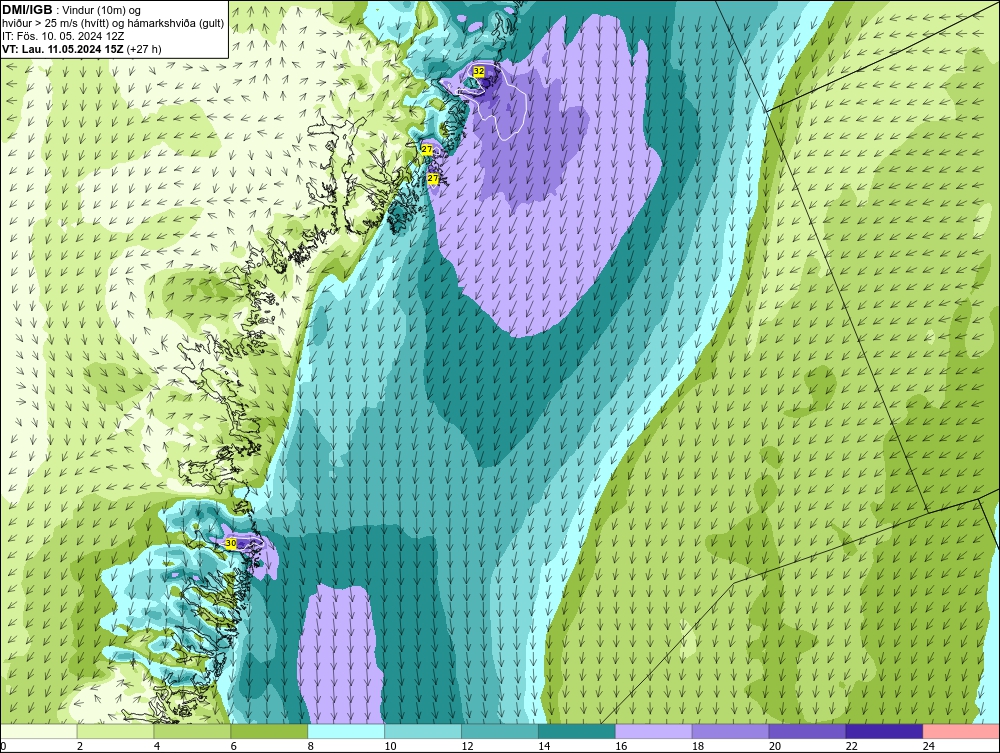Viewport: 1000px width, 753px height.
Task: Click the '(+27 h)' forecast offset text
Action: [144, 49]
